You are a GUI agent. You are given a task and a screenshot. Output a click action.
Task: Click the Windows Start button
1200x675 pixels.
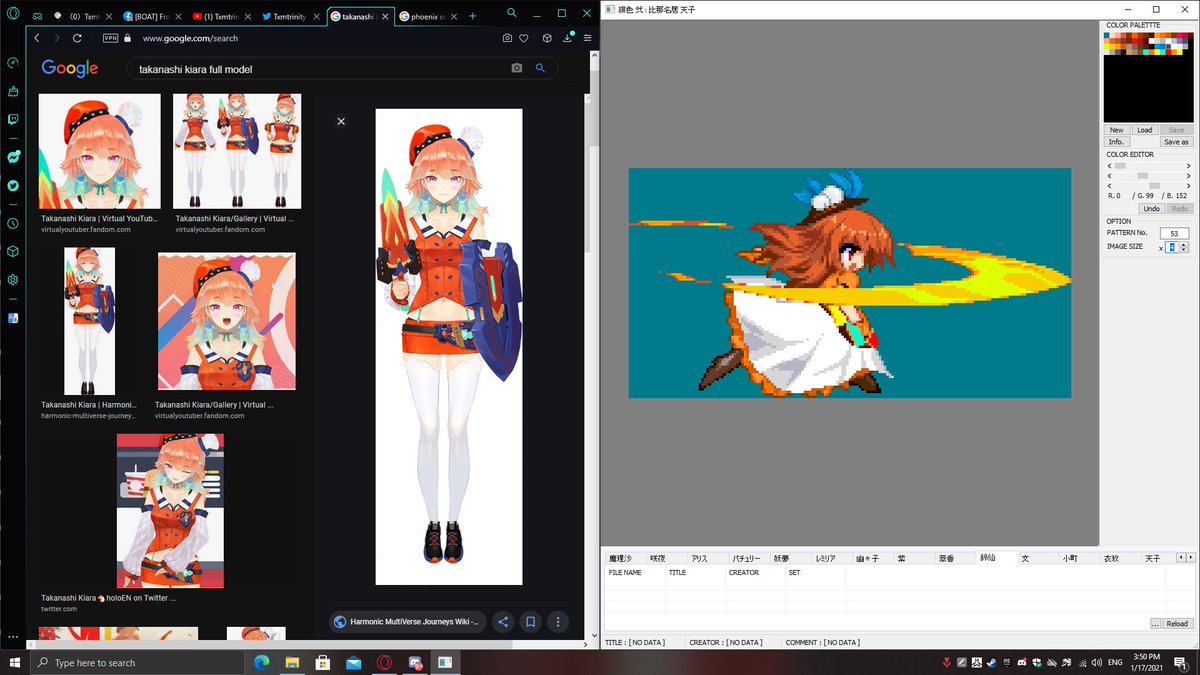click(14, 662)
